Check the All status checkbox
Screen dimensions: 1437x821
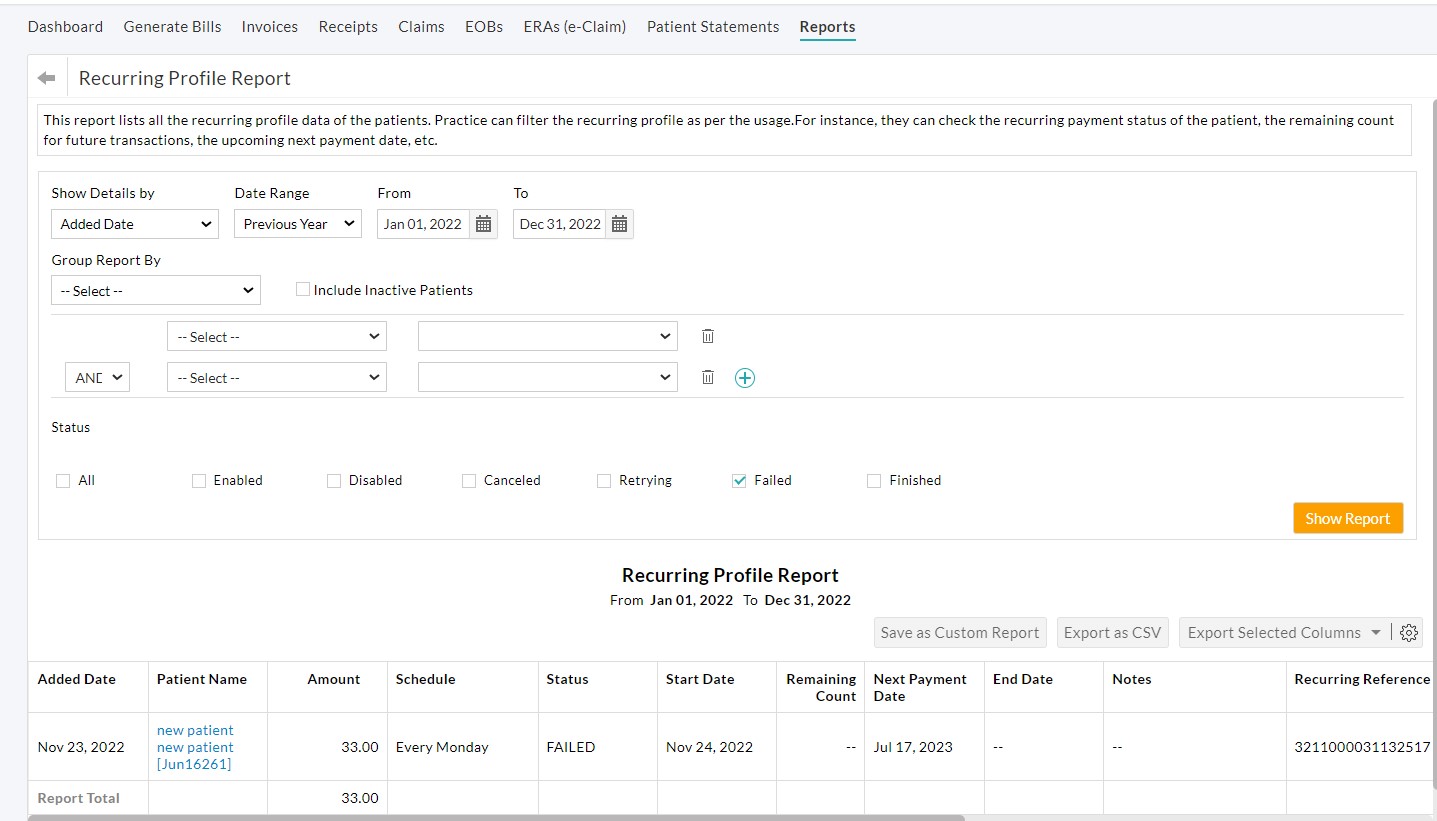[63, 480]
